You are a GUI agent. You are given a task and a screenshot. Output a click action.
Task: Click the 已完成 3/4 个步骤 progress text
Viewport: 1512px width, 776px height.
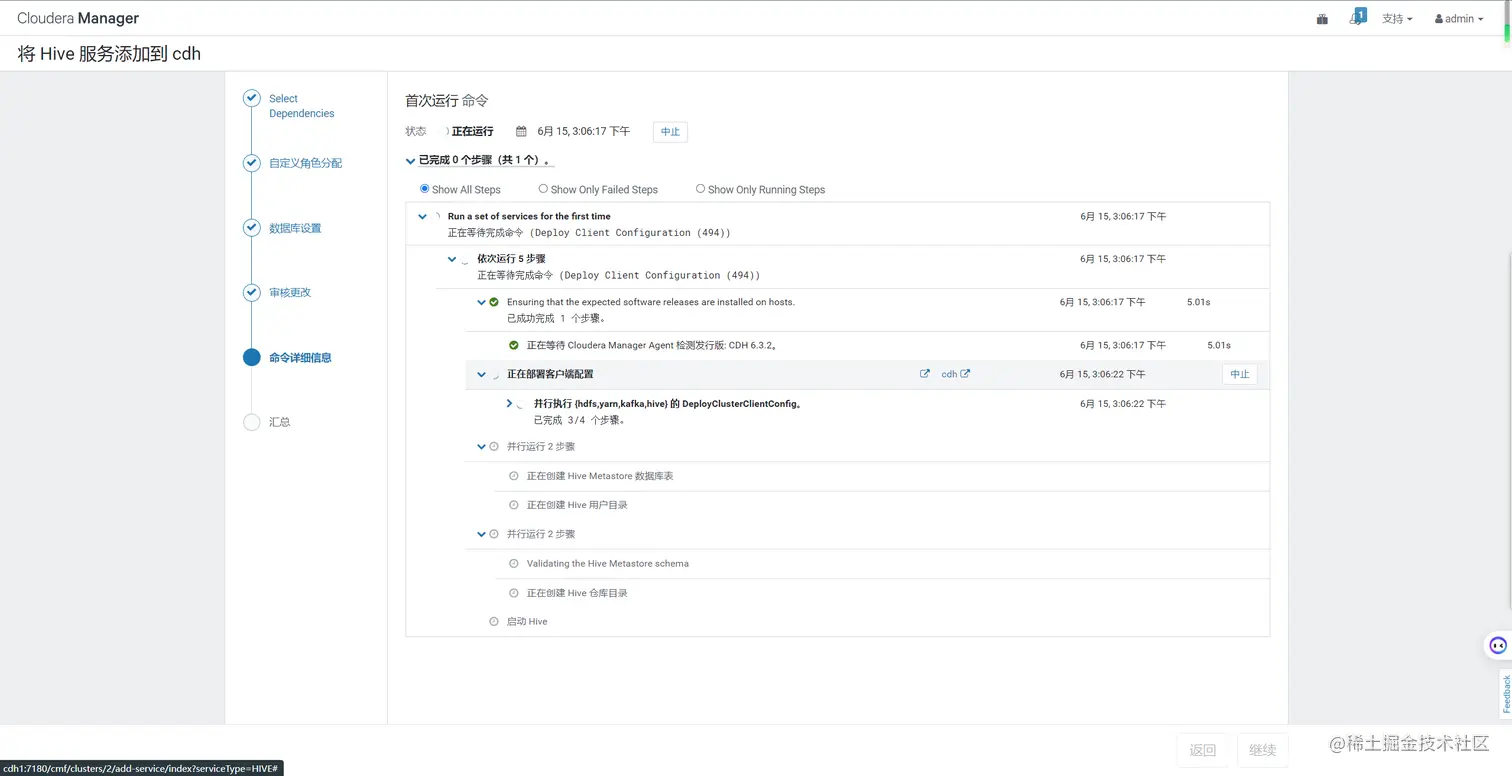(579, 420)
